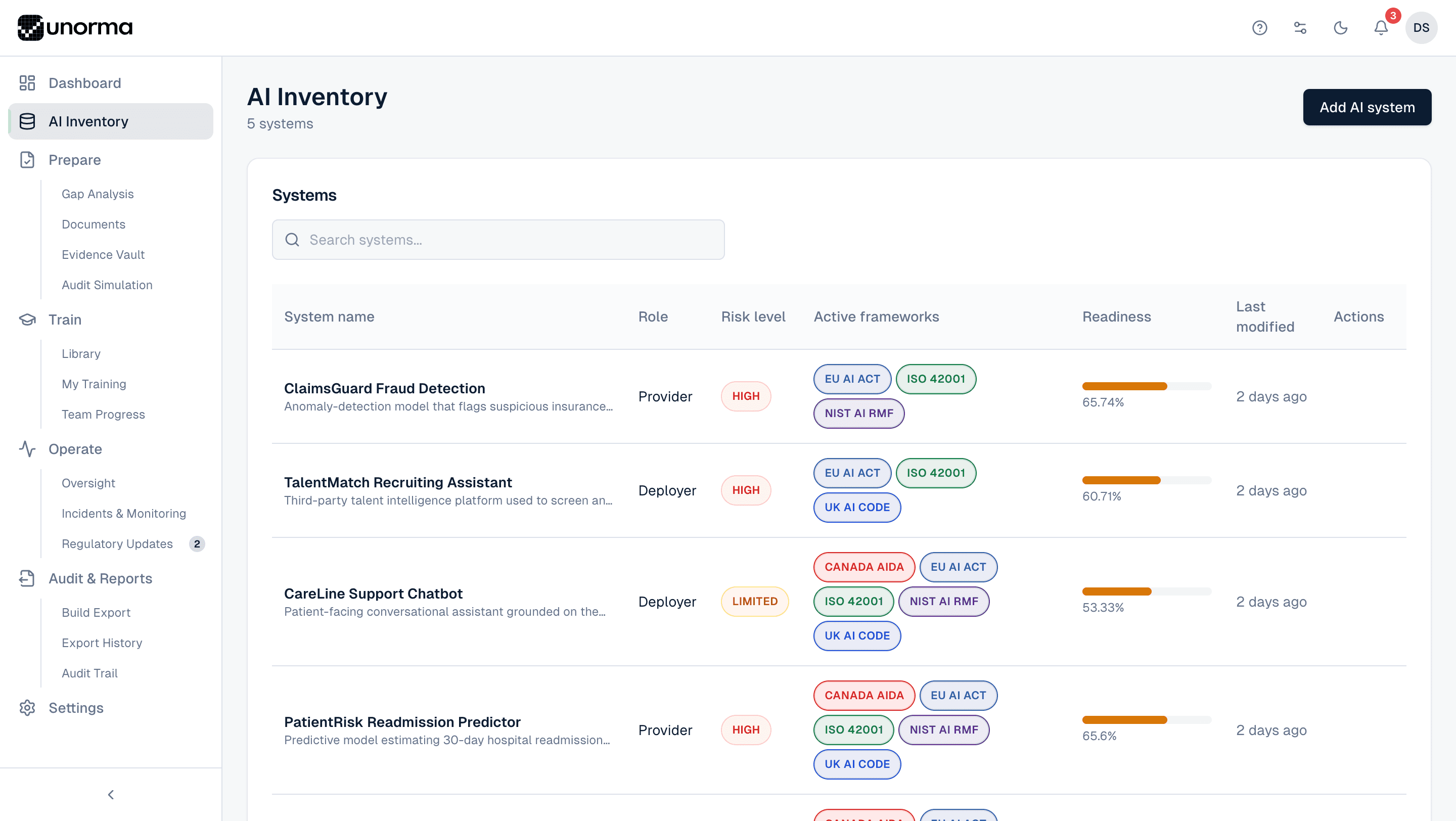Screen dimensions: 1456x821
Task: Click Add AI system button
Action: point(1367,107)
